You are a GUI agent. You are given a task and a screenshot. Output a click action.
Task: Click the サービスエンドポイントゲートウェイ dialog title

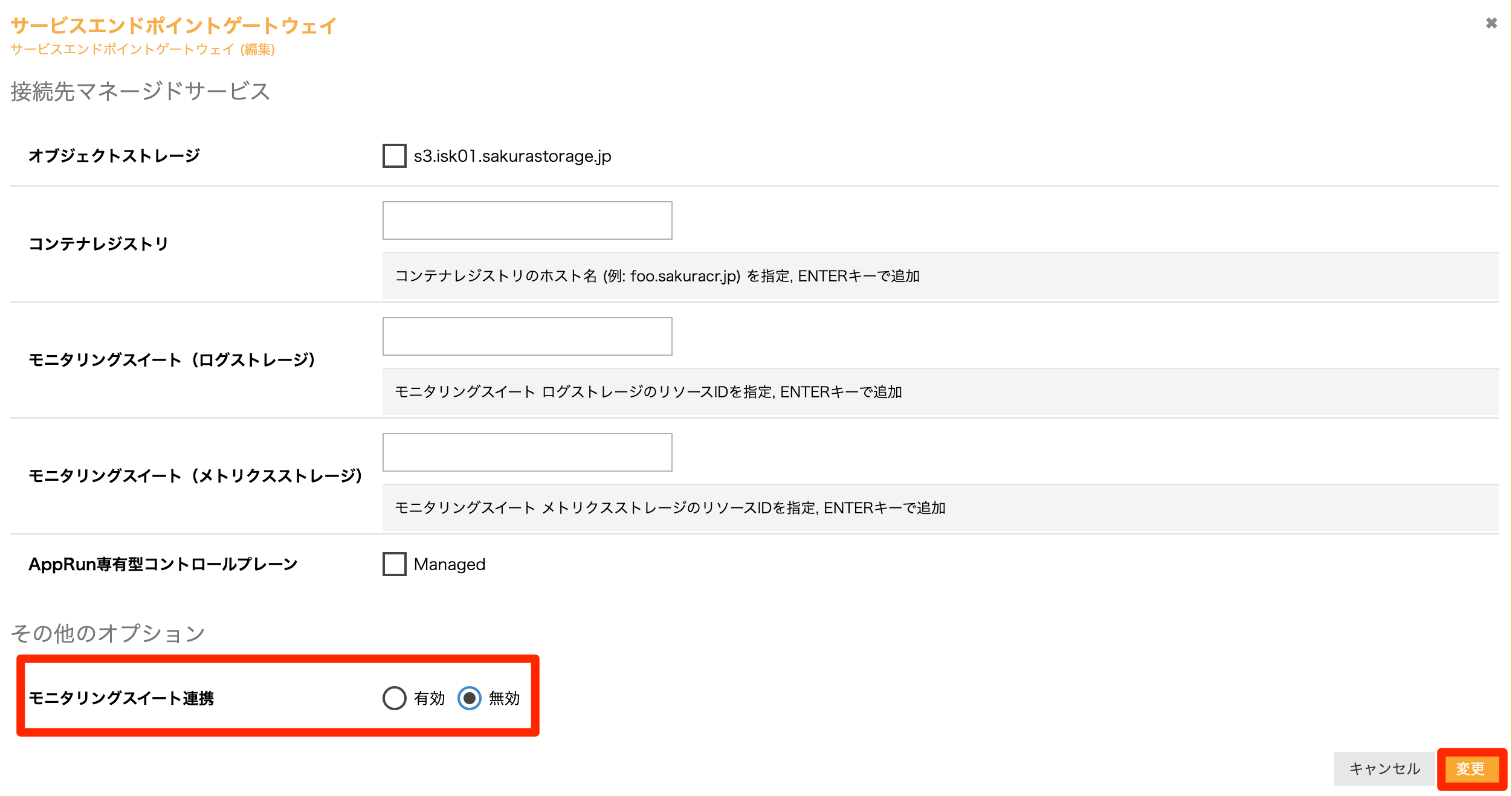click(x=173, y=25)
